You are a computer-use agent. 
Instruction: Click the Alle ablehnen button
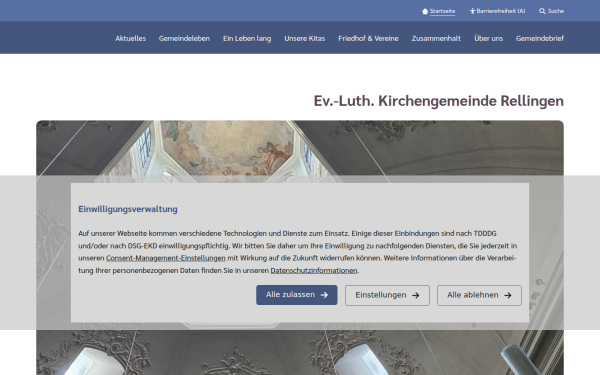tap(479, 295)
